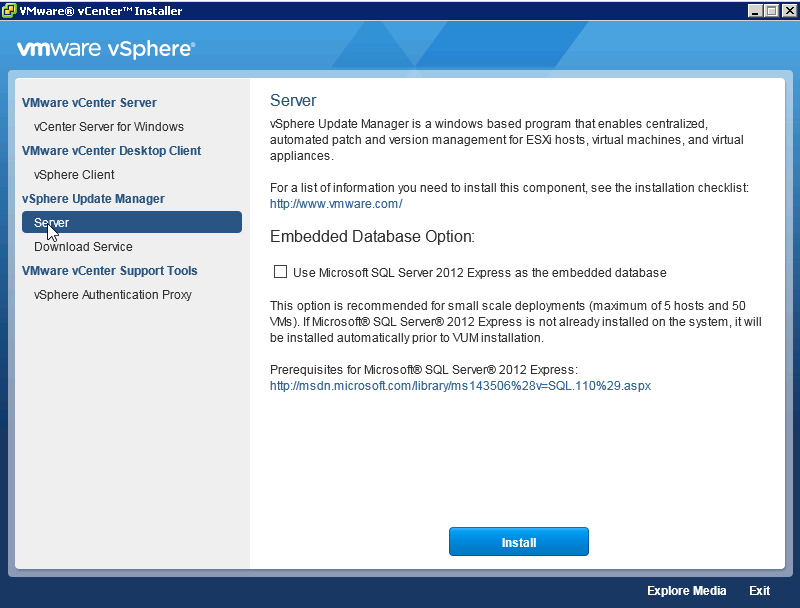Viewport: 800px width, 608px height.
Task: Click the vmware vSphere logo
Action: (x=106, y=49)
